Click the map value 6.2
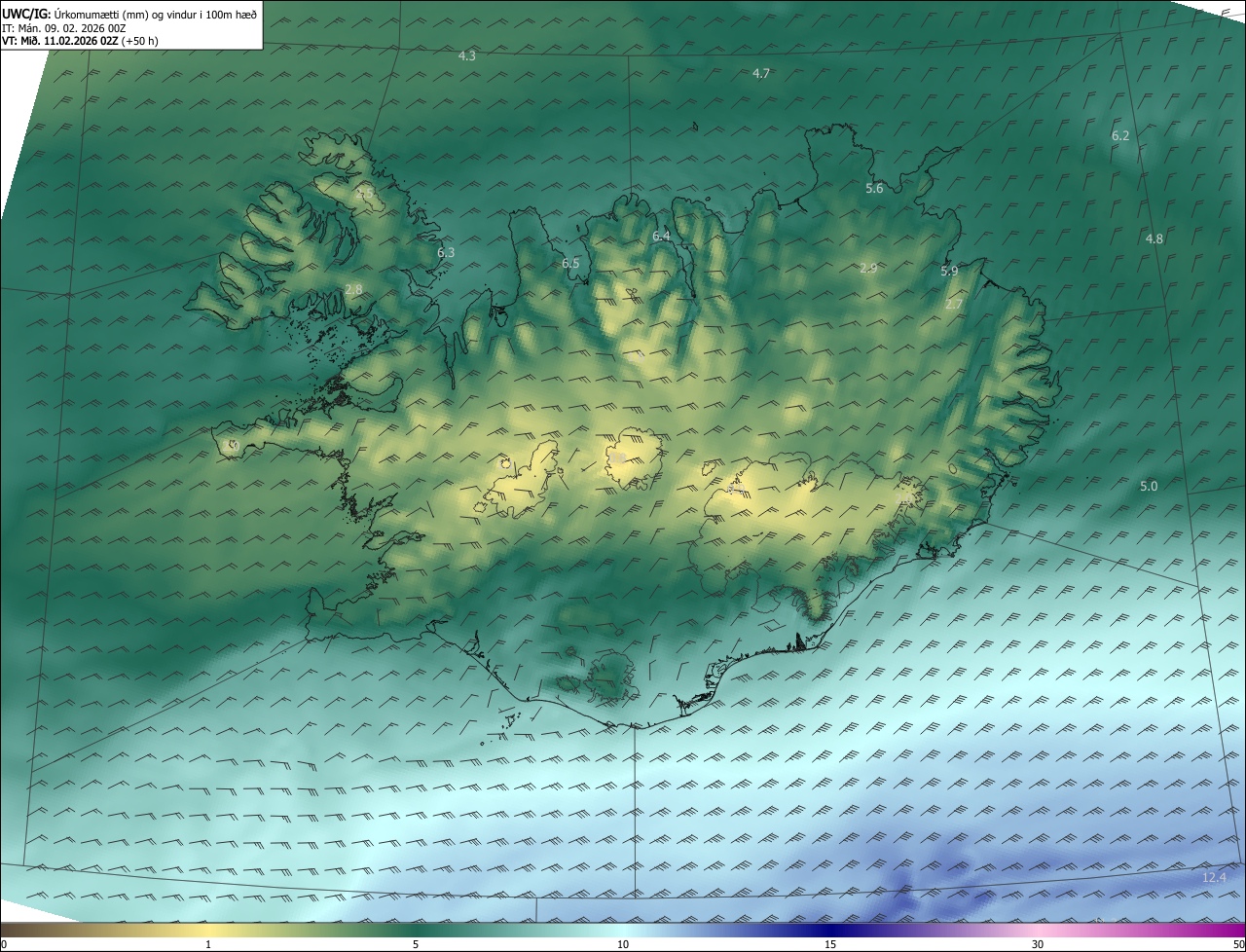The image size is (1246, 952). click(x=1120, y=136)
